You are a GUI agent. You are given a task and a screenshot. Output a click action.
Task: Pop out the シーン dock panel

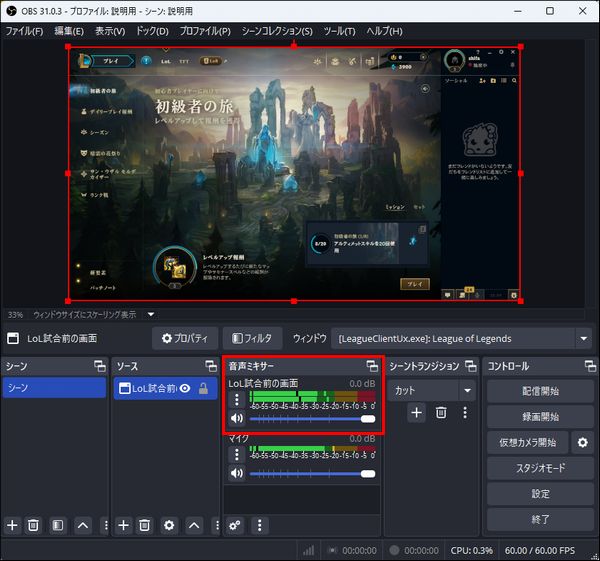[100, 366]
